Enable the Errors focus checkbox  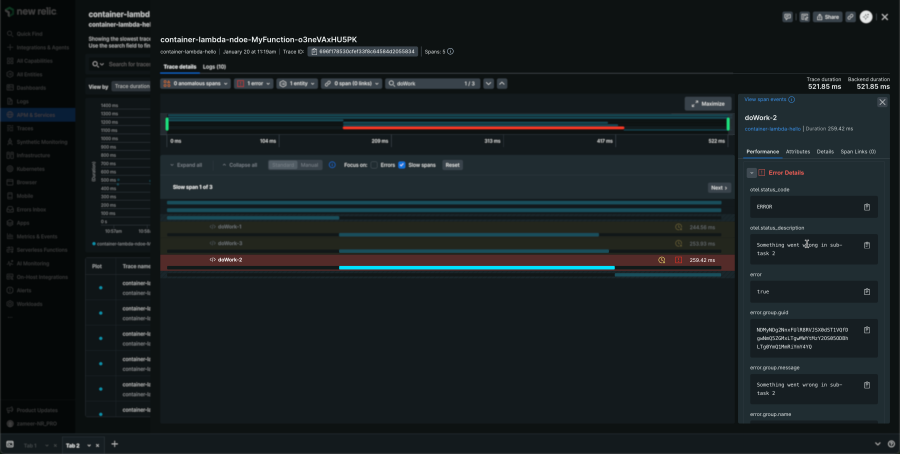pyautogui.click(x=374, y=165)
